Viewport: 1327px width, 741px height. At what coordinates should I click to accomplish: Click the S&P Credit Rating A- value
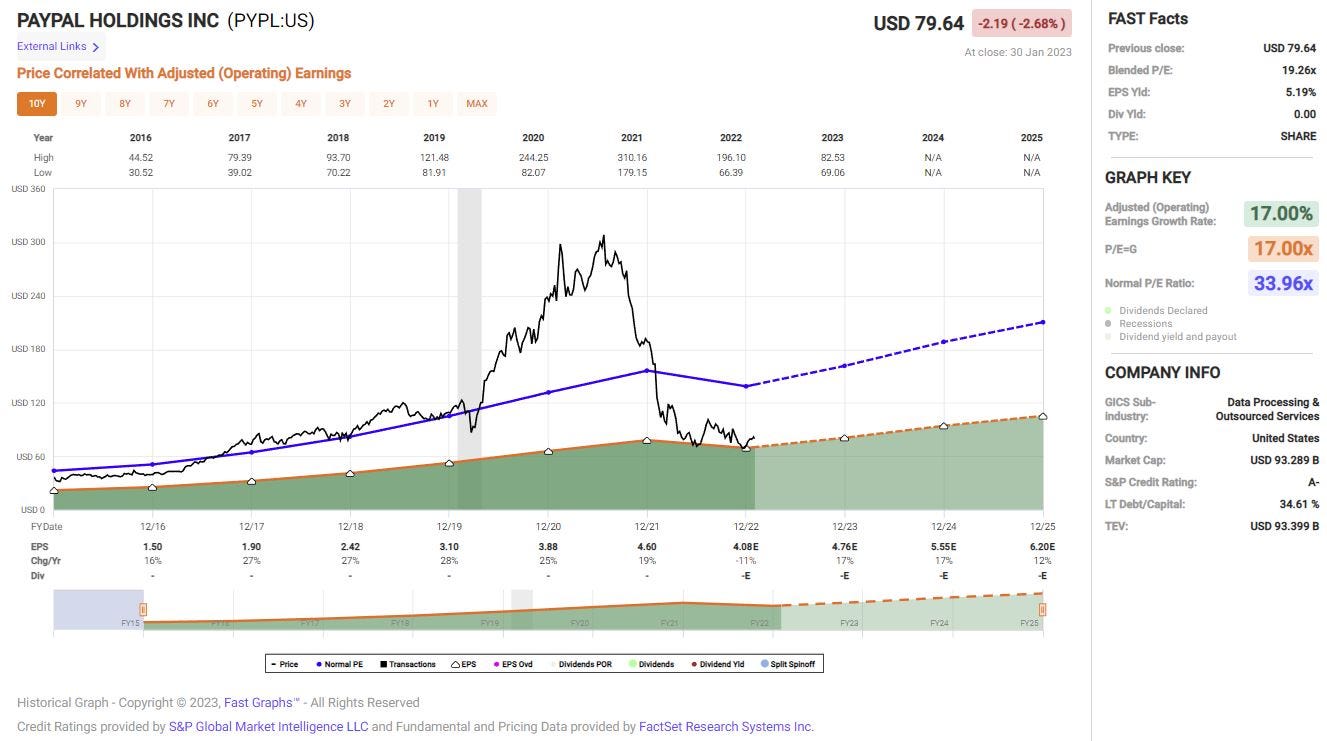click(x=1313, y=482)
